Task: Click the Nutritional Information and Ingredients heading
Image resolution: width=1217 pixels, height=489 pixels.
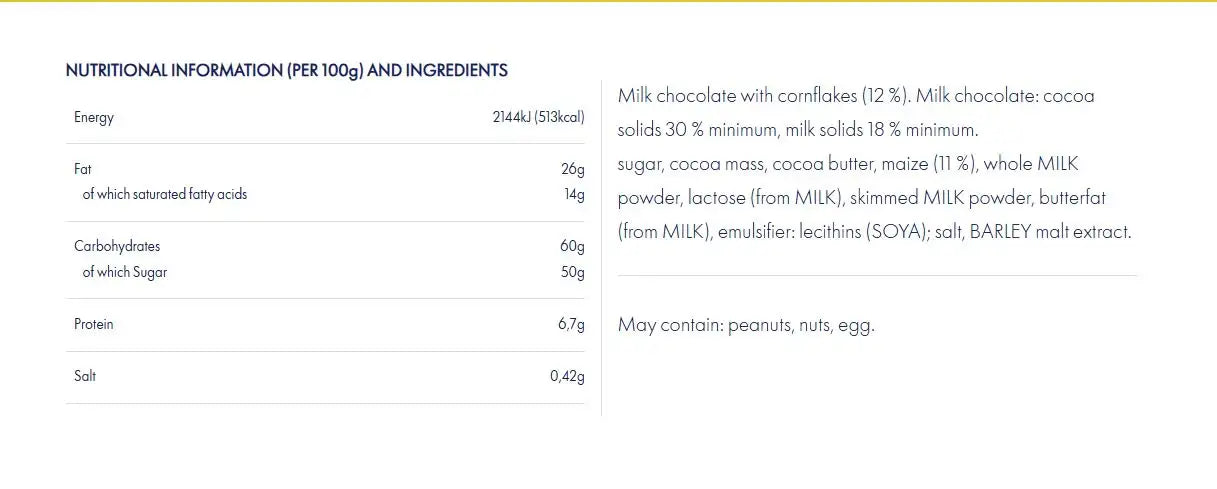Action: point(286,71)
